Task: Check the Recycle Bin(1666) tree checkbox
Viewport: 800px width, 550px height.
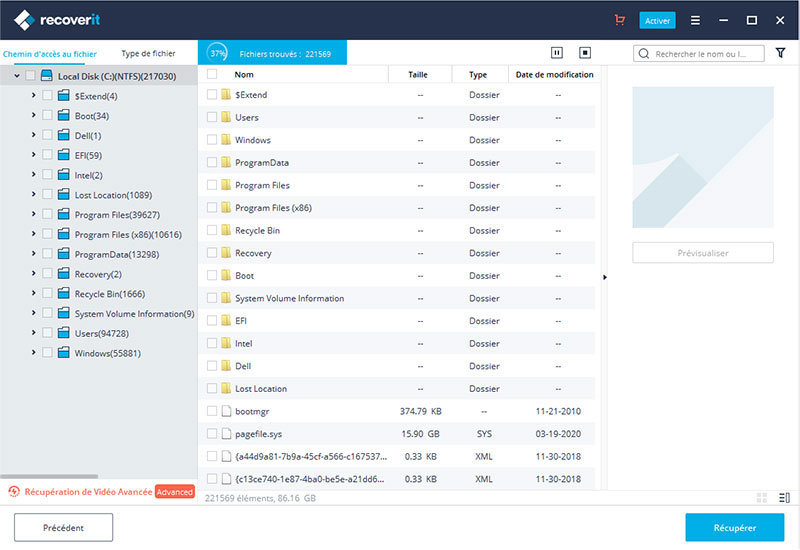Action: [47, 293]
